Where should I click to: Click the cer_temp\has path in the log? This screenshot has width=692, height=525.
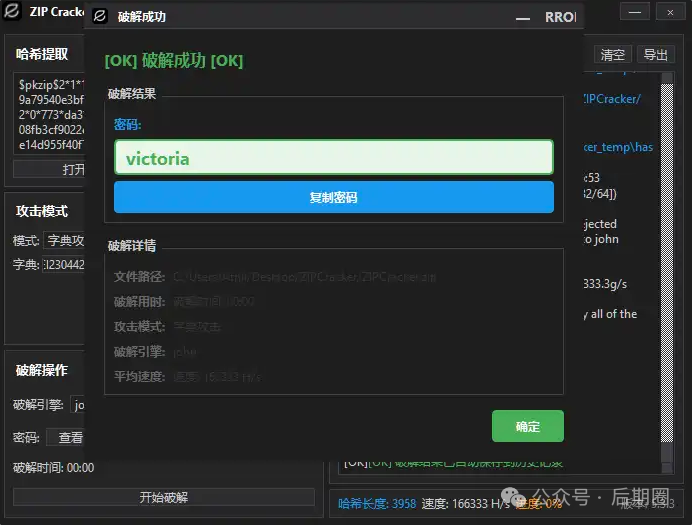[x=618, y=147]
